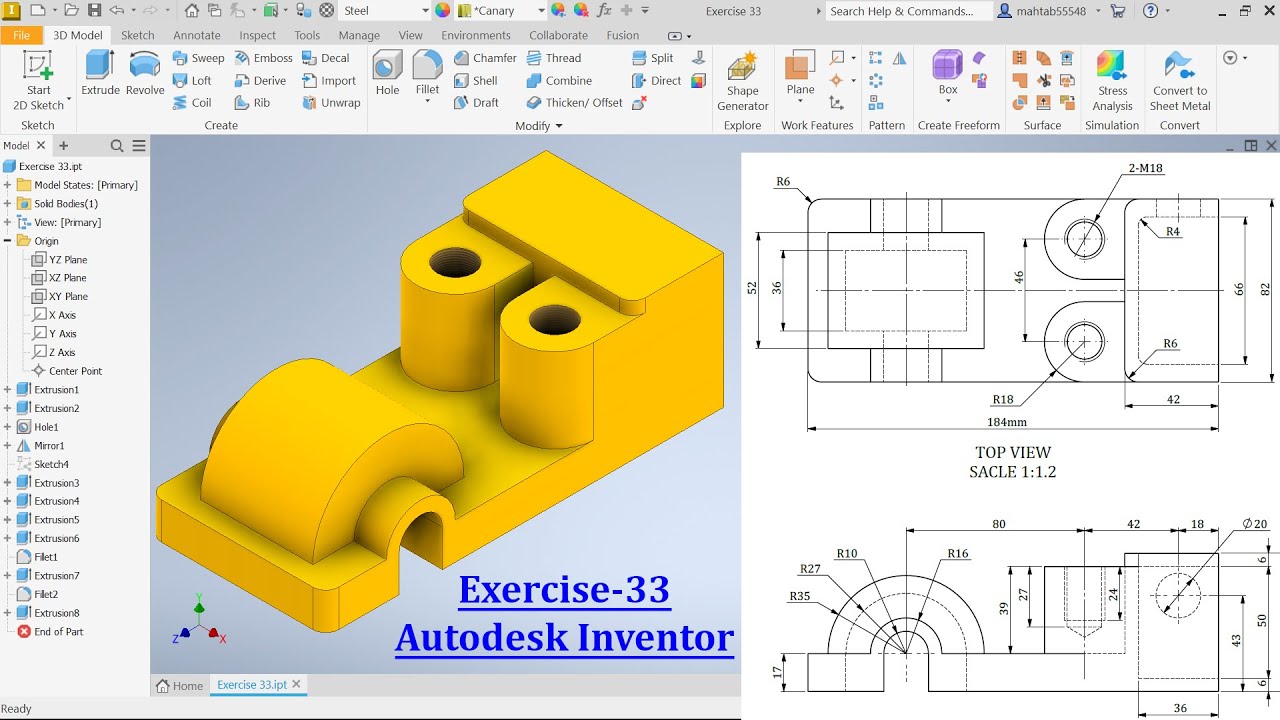Open the model browser options menu
The image size is (1280, 720).
point(139,146)
